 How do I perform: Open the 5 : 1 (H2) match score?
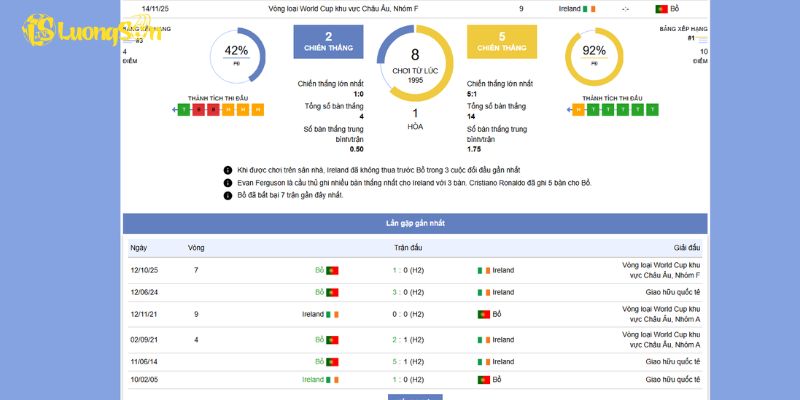click(407, 362)
